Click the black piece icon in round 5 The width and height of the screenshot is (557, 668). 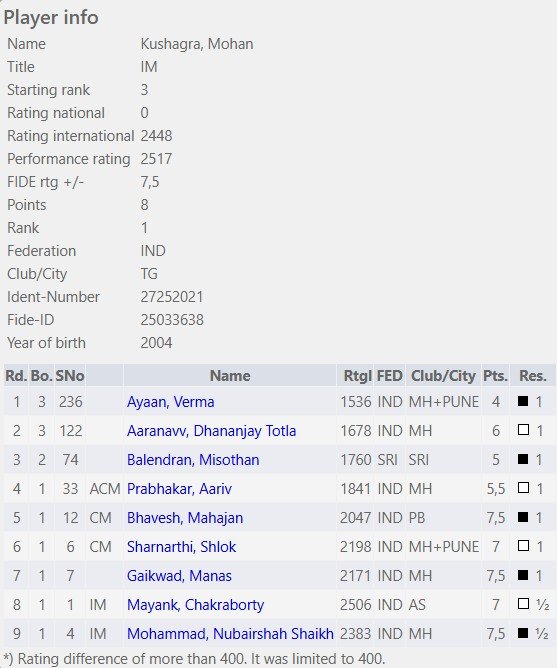[x=523, y=517]
